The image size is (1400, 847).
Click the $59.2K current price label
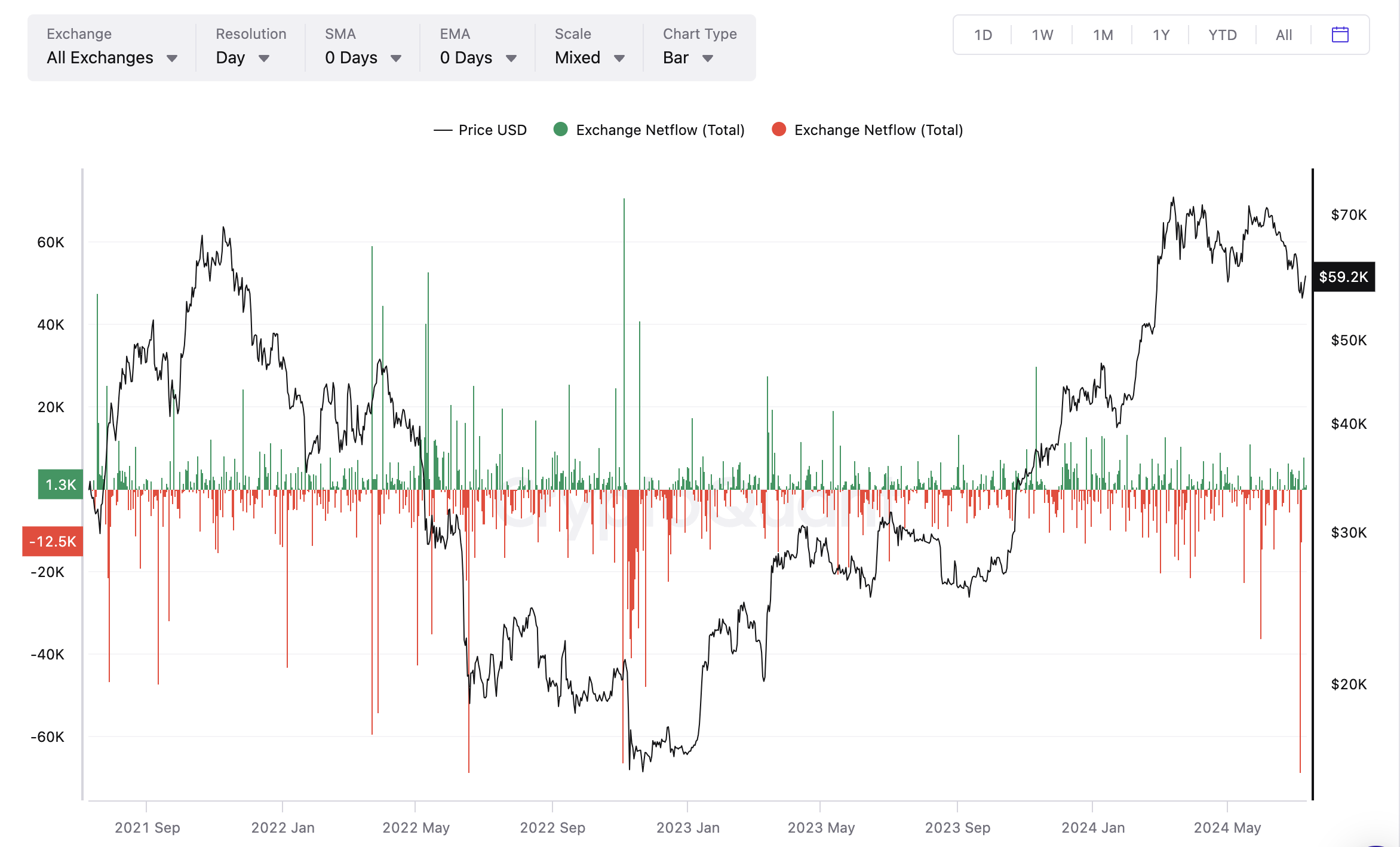pyautogui.click(x=1343, y=277)
